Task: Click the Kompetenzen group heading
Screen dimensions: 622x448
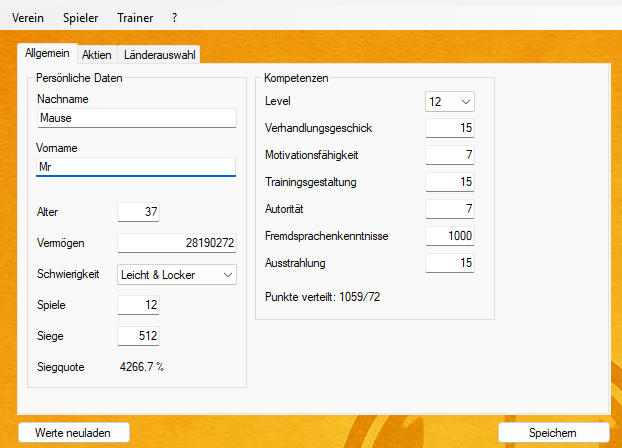Action: coord(296,78)
